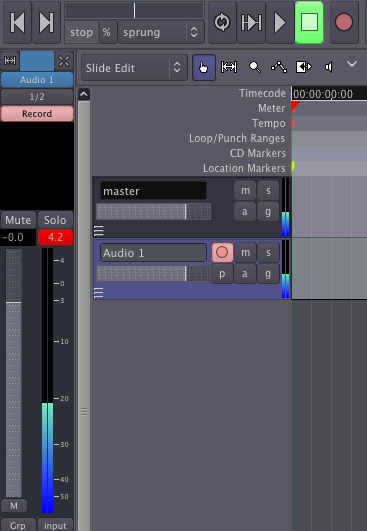The height and width of the screenshot is (531, 367).
Task: Select the Draw gain automation tool
Action: (x=279, y=67)
